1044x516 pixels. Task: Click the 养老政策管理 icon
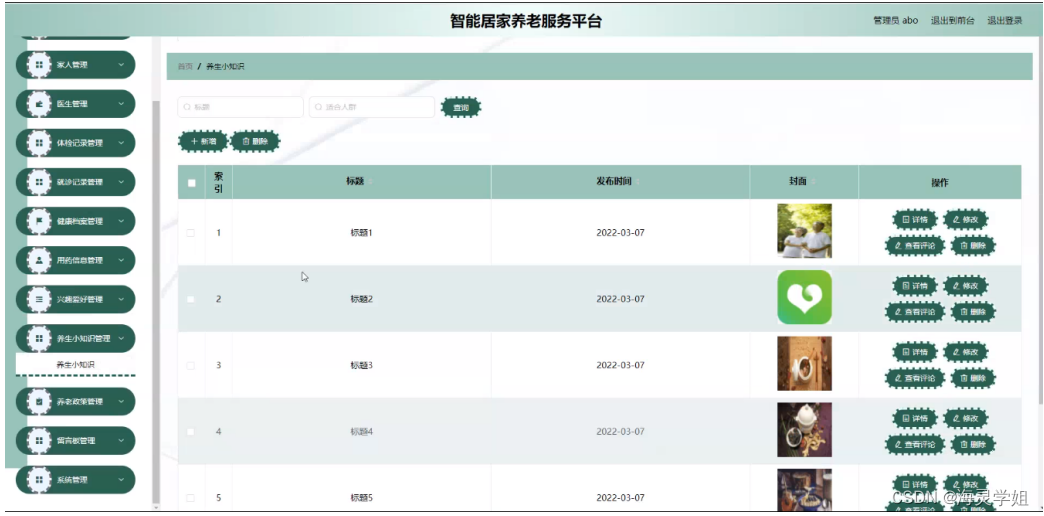(39, 401)
